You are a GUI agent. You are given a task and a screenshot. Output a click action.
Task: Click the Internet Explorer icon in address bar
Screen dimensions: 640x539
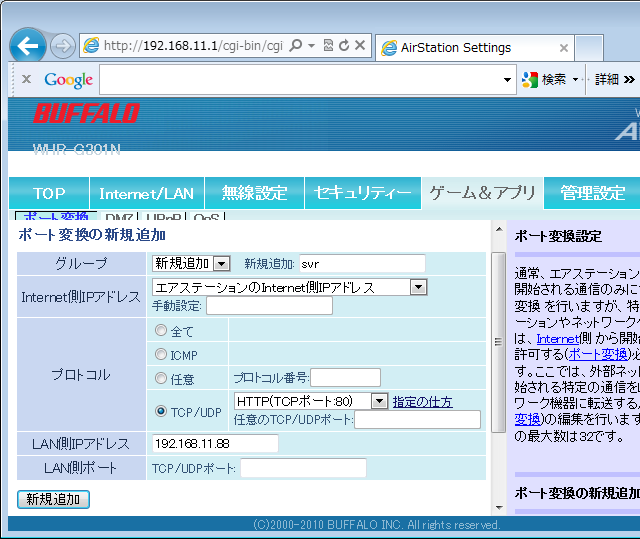(91, 45)
